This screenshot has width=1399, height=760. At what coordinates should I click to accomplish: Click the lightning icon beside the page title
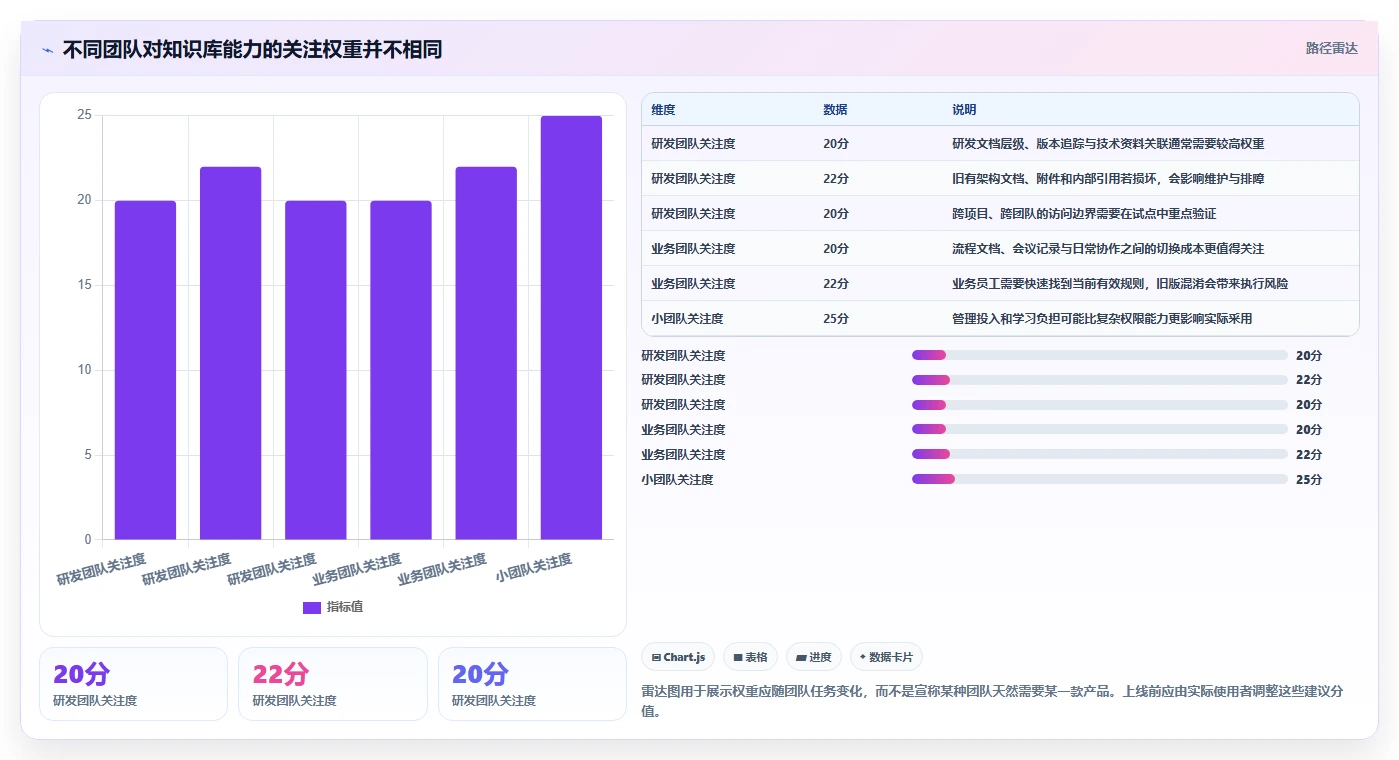[47, 50]
